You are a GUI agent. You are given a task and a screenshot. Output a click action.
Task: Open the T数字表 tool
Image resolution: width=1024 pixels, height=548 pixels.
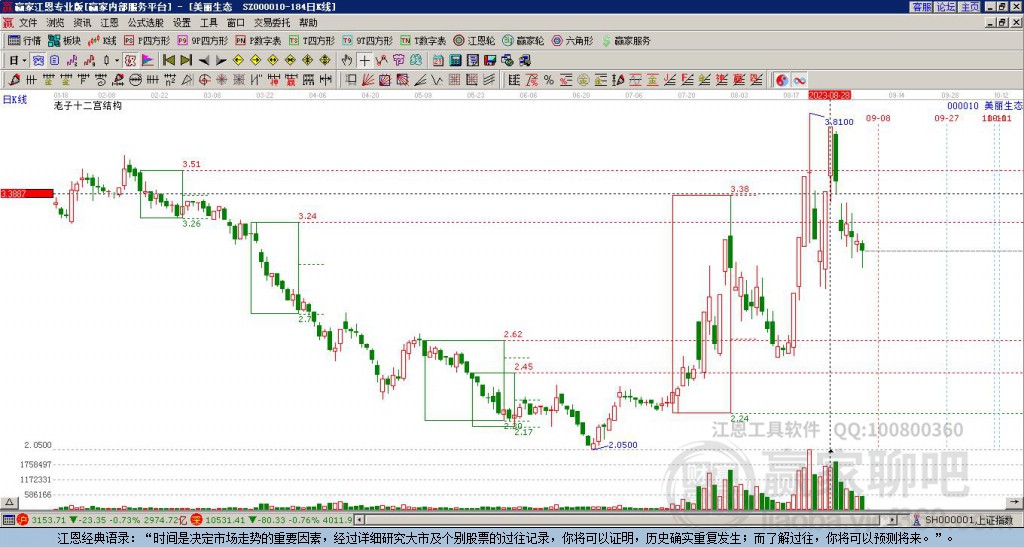[423, 40]
